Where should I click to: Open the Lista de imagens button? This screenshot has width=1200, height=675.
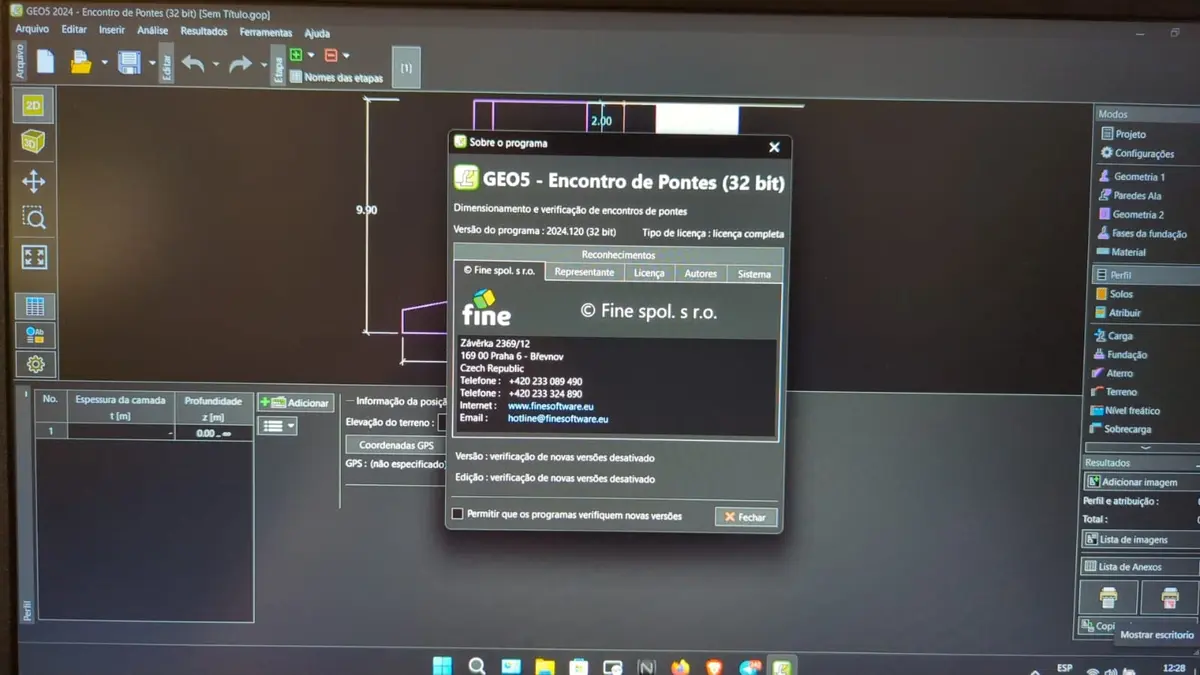point(1140,540)
